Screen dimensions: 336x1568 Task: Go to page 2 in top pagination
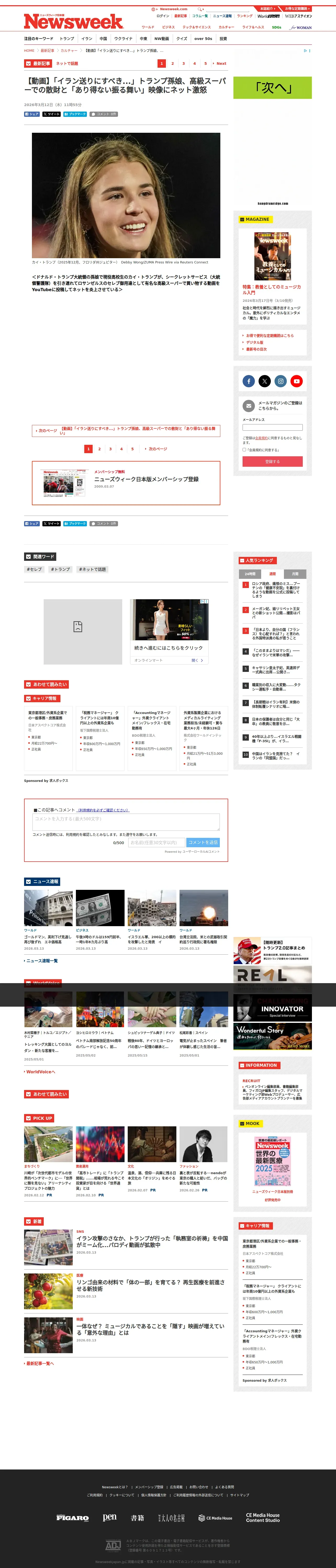tap(172, 63)
